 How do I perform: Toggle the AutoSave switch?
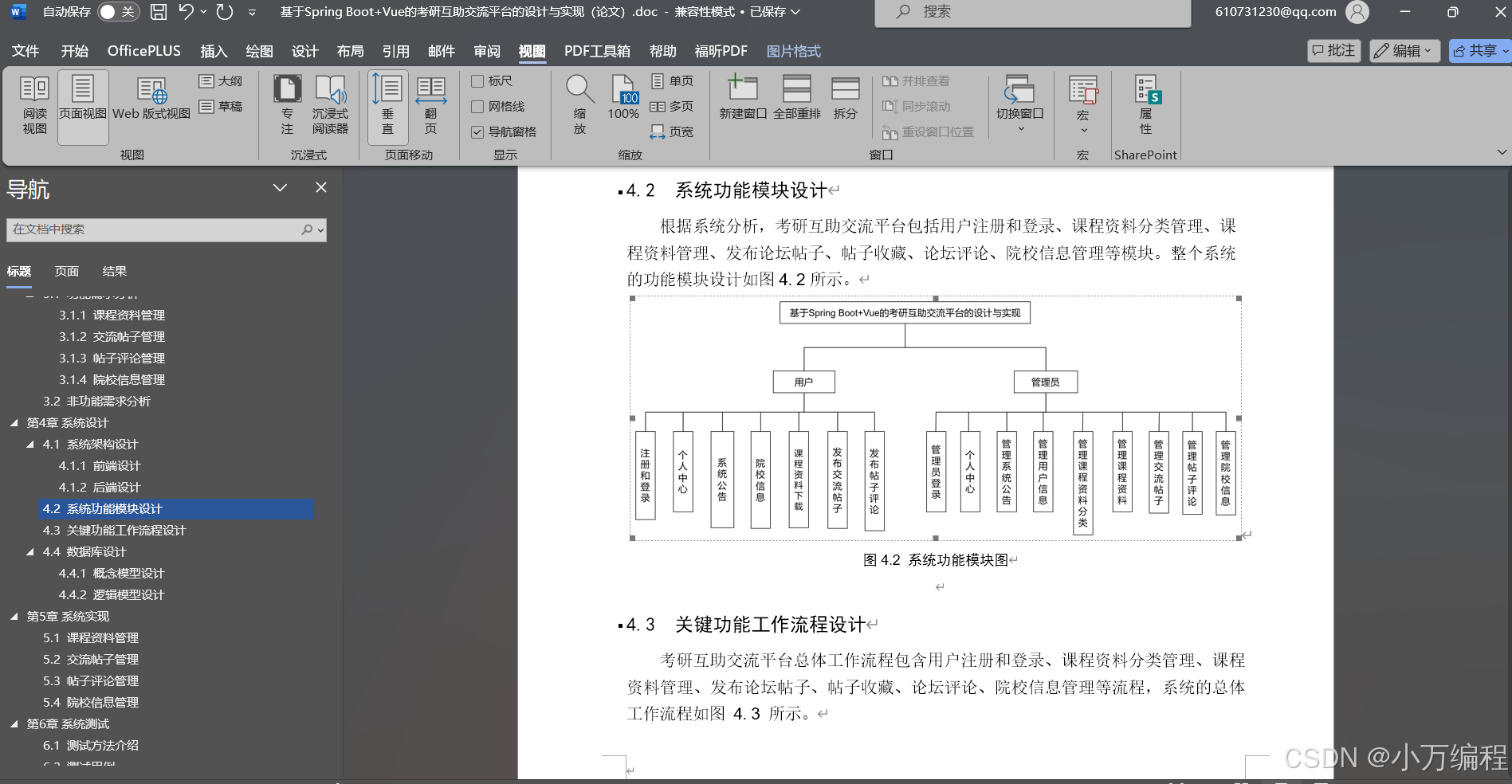118,12
